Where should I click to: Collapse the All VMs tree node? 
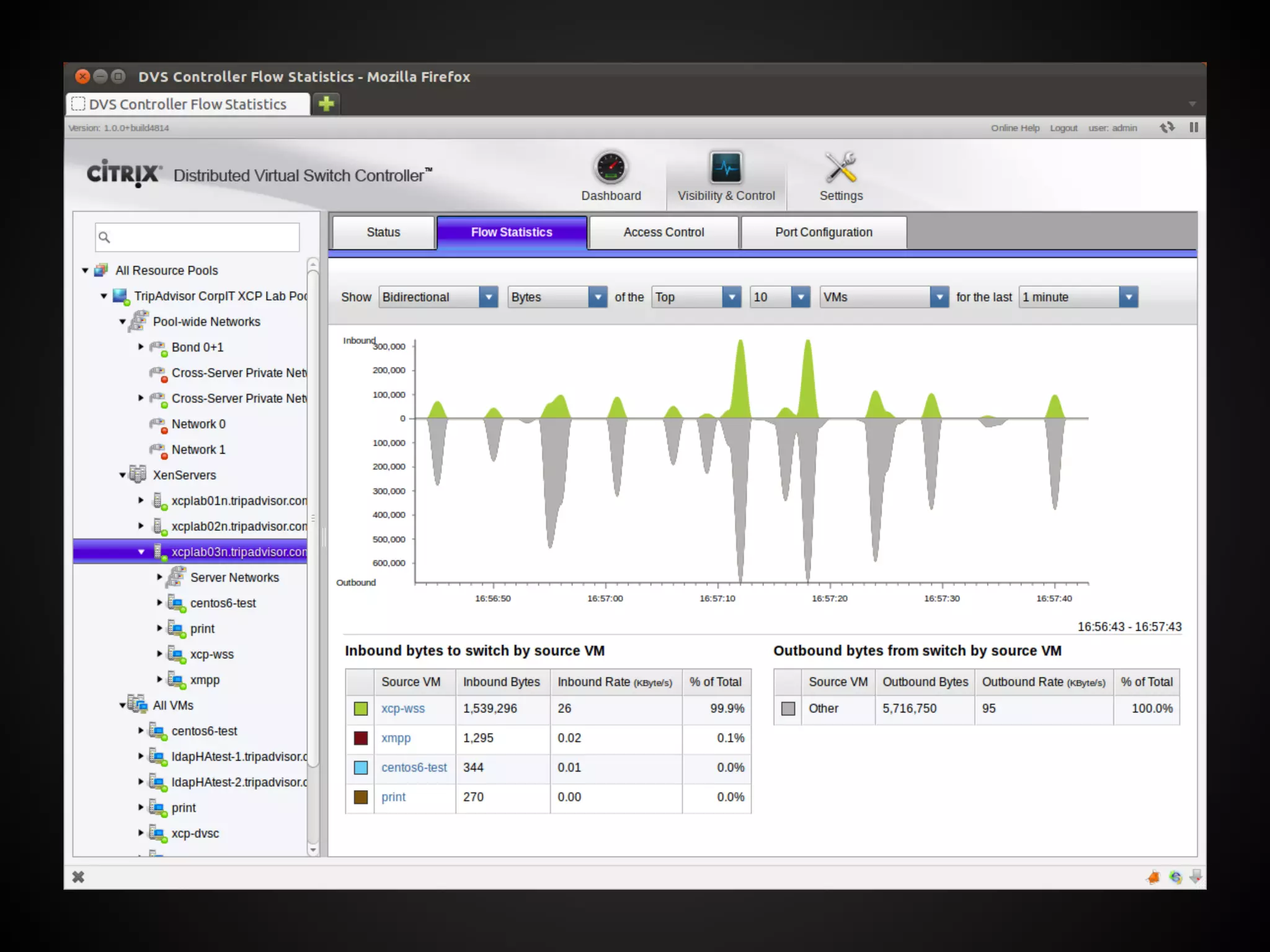pyautogui.click(x=122, y=705)
